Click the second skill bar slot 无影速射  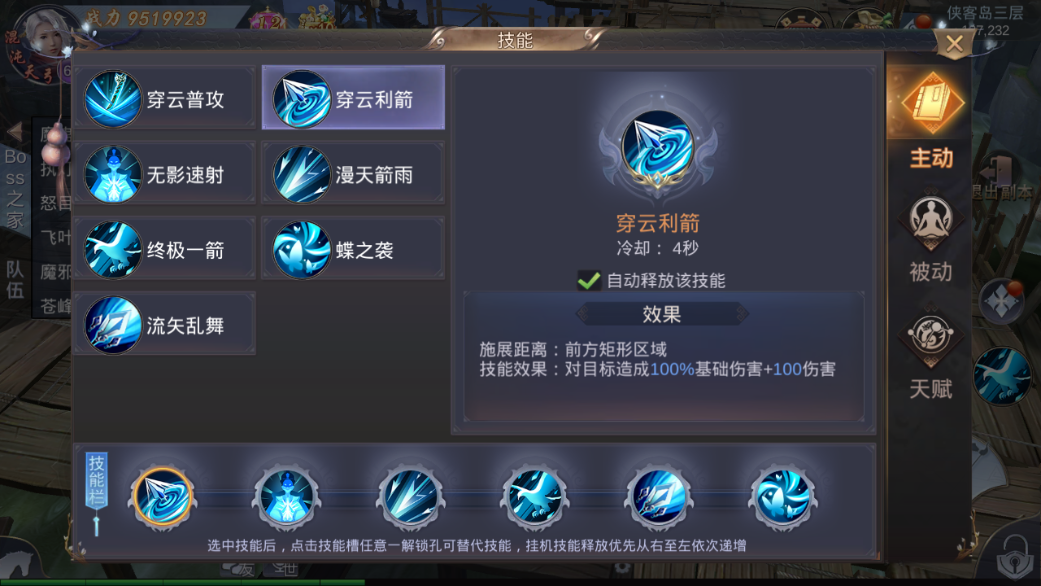pyautogui.click(x=287, y=497)
